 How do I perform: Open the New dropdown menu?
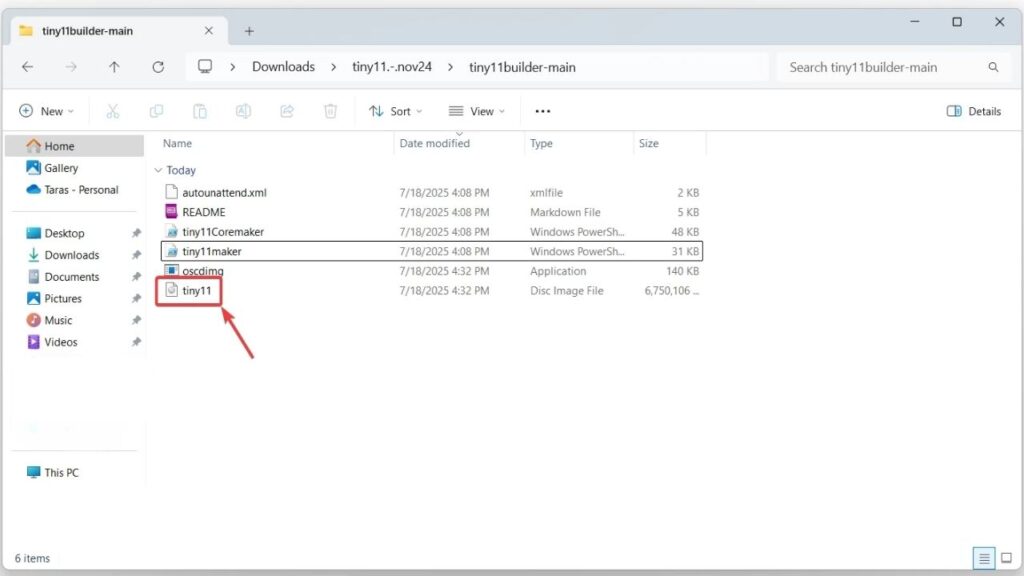(x=46, y=111)
